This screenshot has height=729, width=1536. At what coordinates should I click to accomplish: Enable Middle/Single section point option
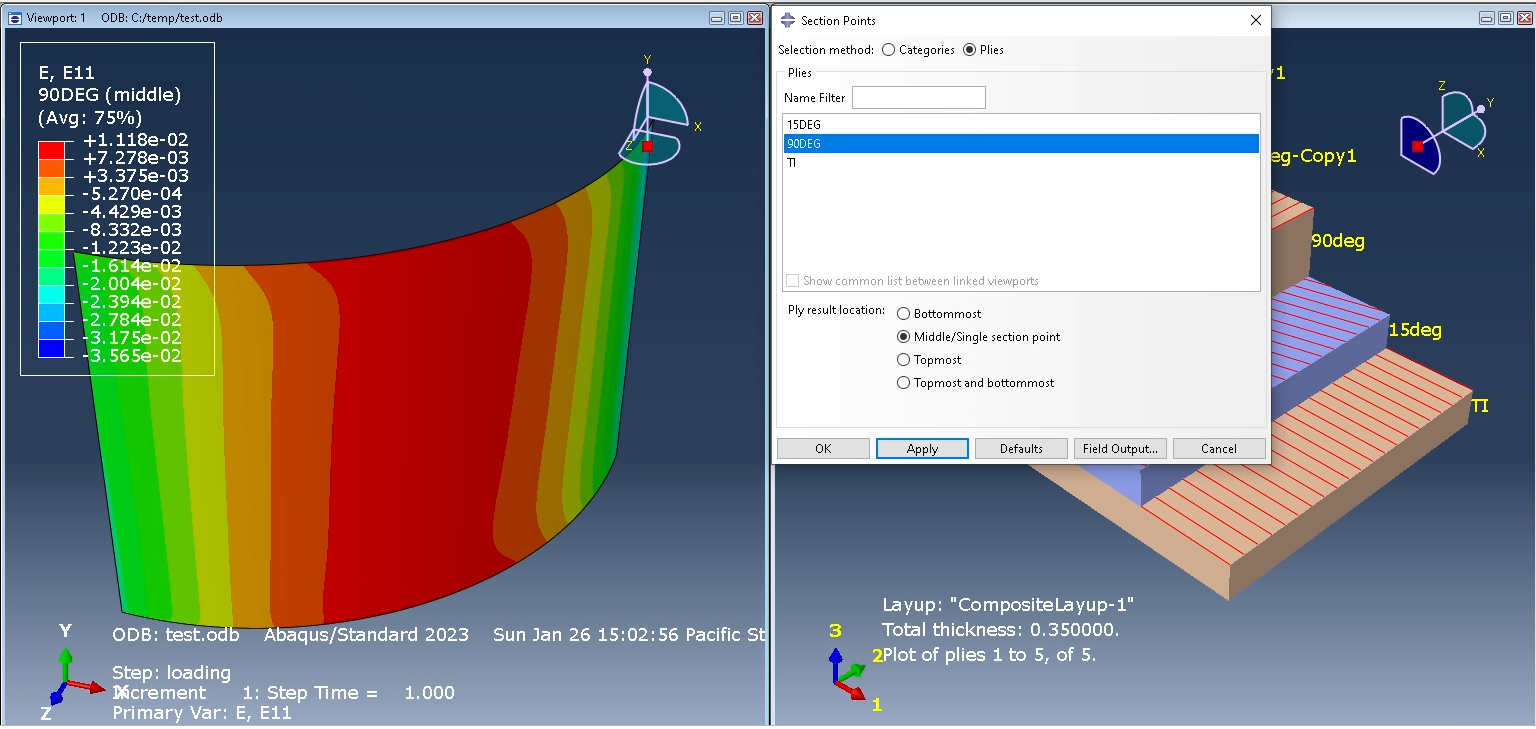tap(903, 336)
